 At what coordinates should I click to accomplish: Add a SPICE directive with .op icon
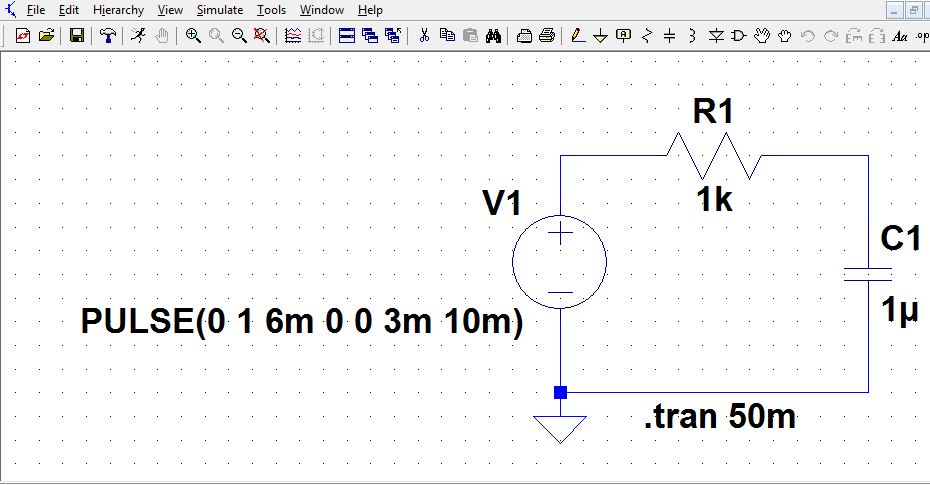tap(921, 36)
